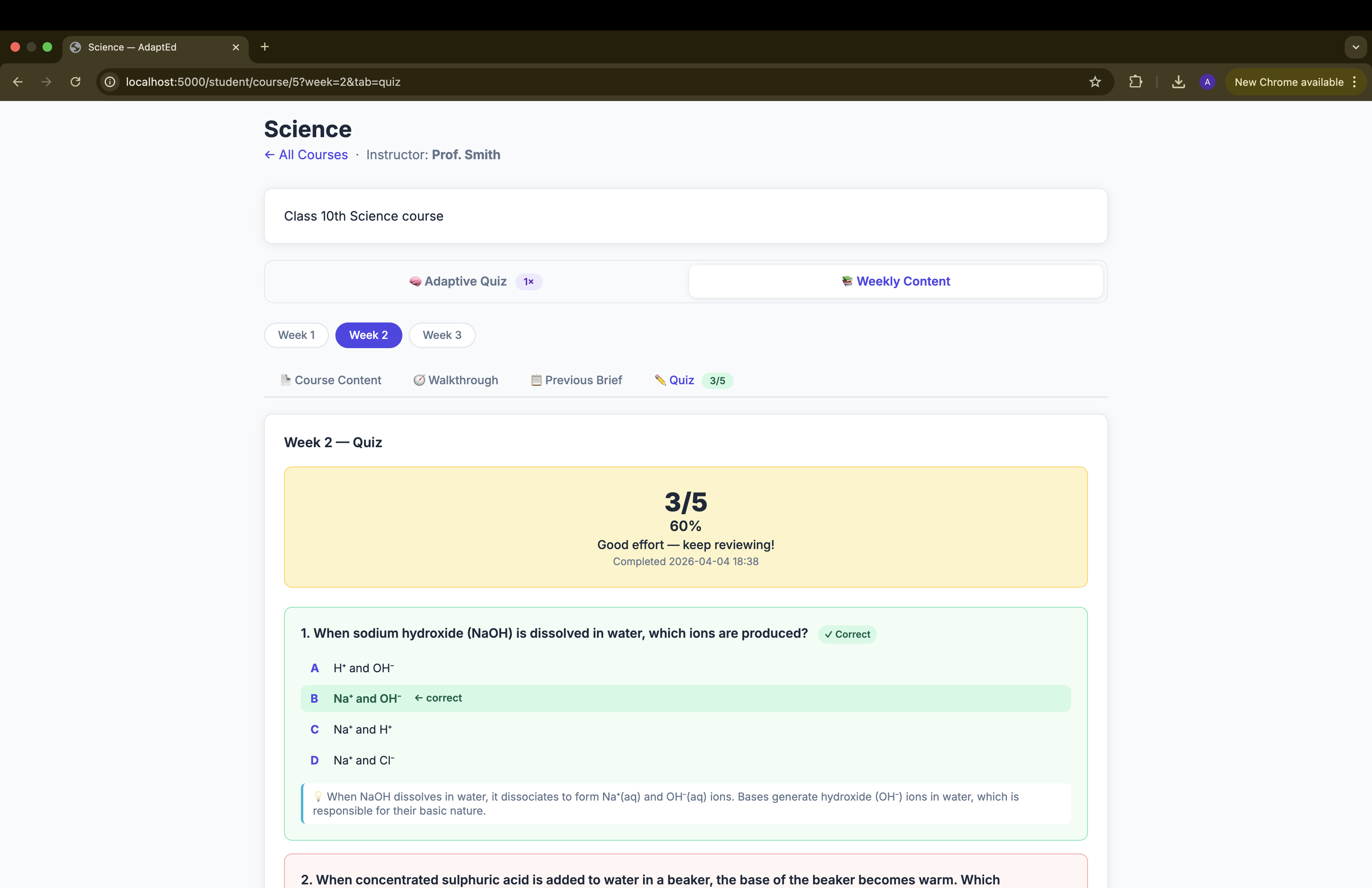Click the browser reload icon
The width and height of the screenshot is (1372, 888).
(75, 82)
